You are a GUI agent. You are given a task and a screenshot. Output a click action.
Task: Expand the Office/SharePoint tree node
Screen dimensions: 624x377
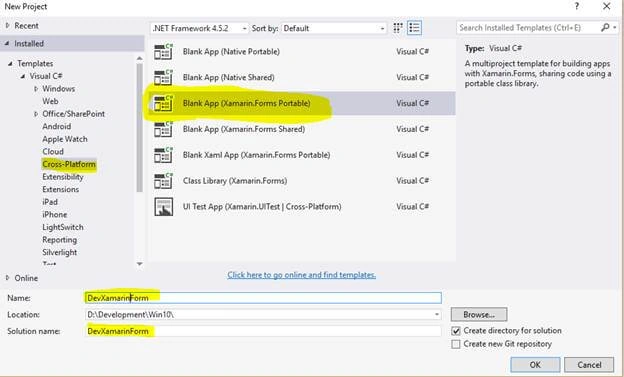pos(36,114)
